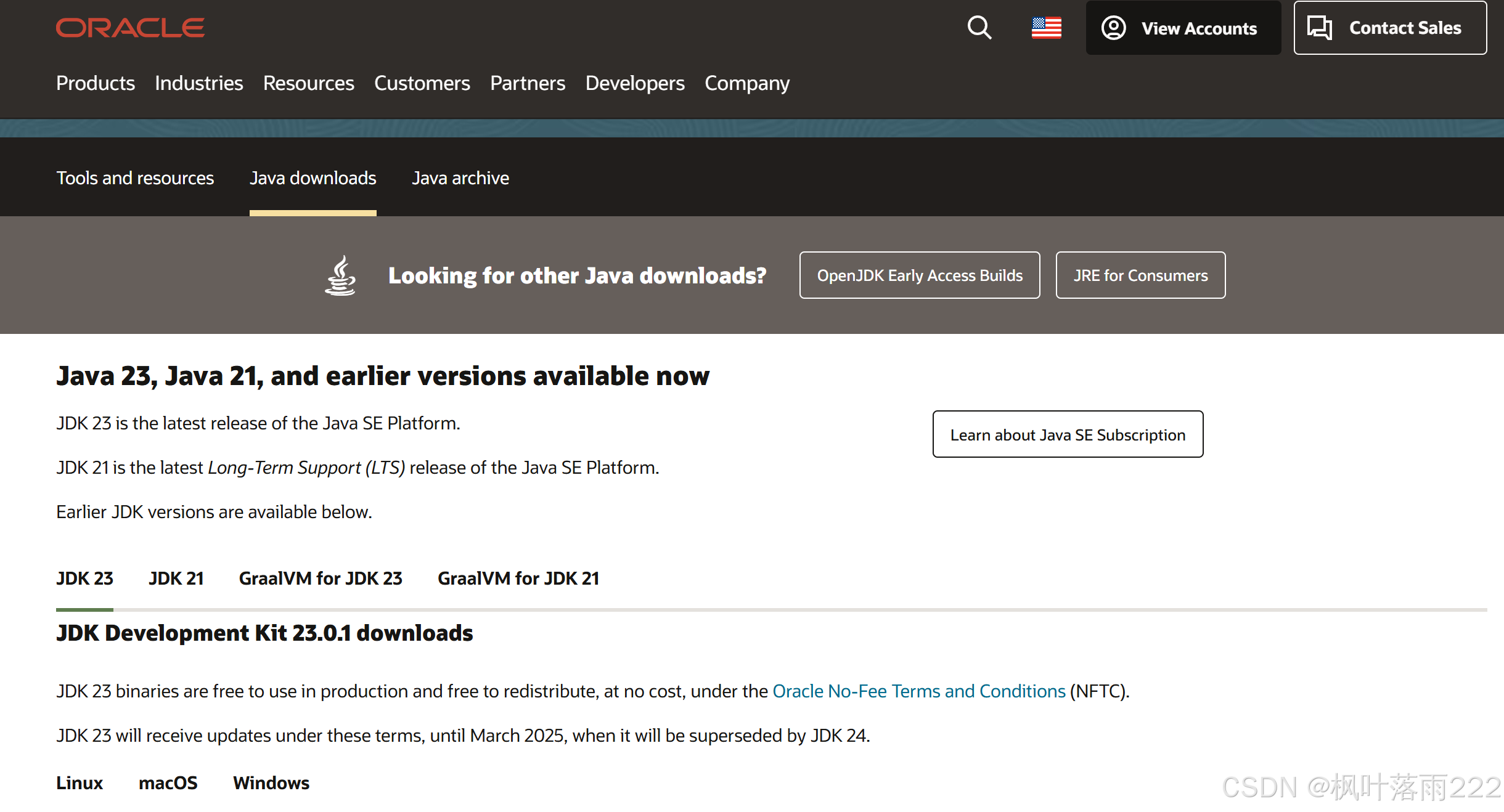This screenshot has height=812, width=1504.
Task: Open the Resources menu
Action: coord(308,83)
